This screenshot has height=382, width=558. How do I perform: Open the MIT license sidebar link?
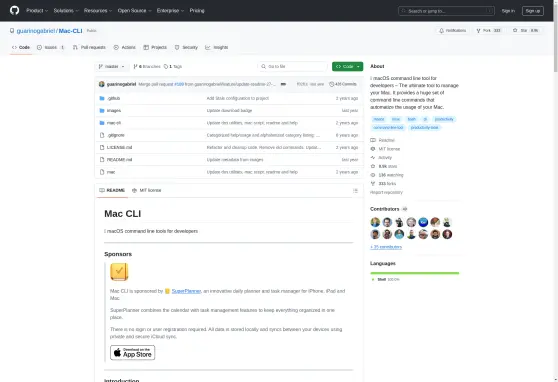(x=385, y=149)
